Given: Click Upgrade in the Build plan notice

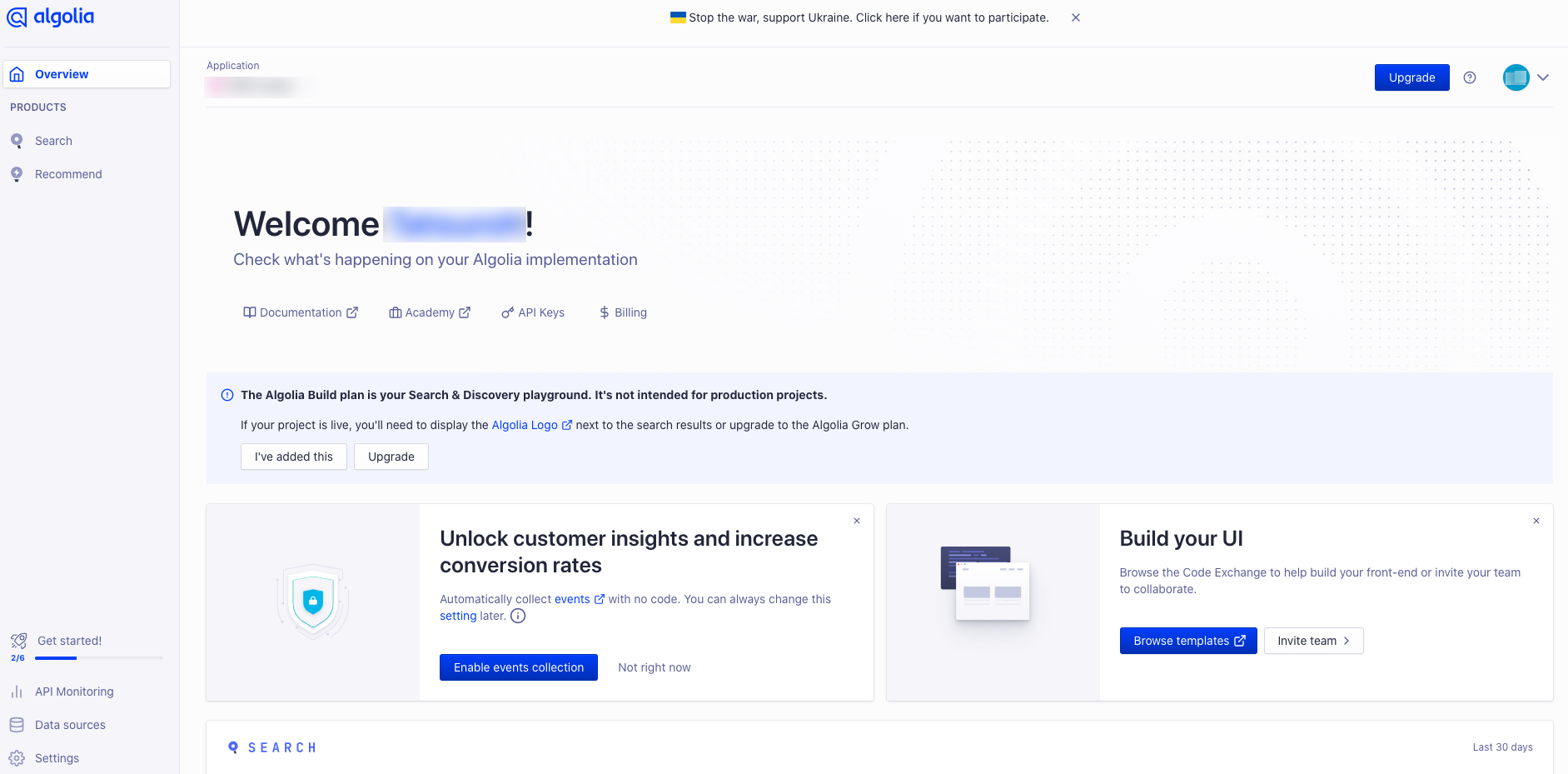Looking at the screenshot, I should pos(391,457).
